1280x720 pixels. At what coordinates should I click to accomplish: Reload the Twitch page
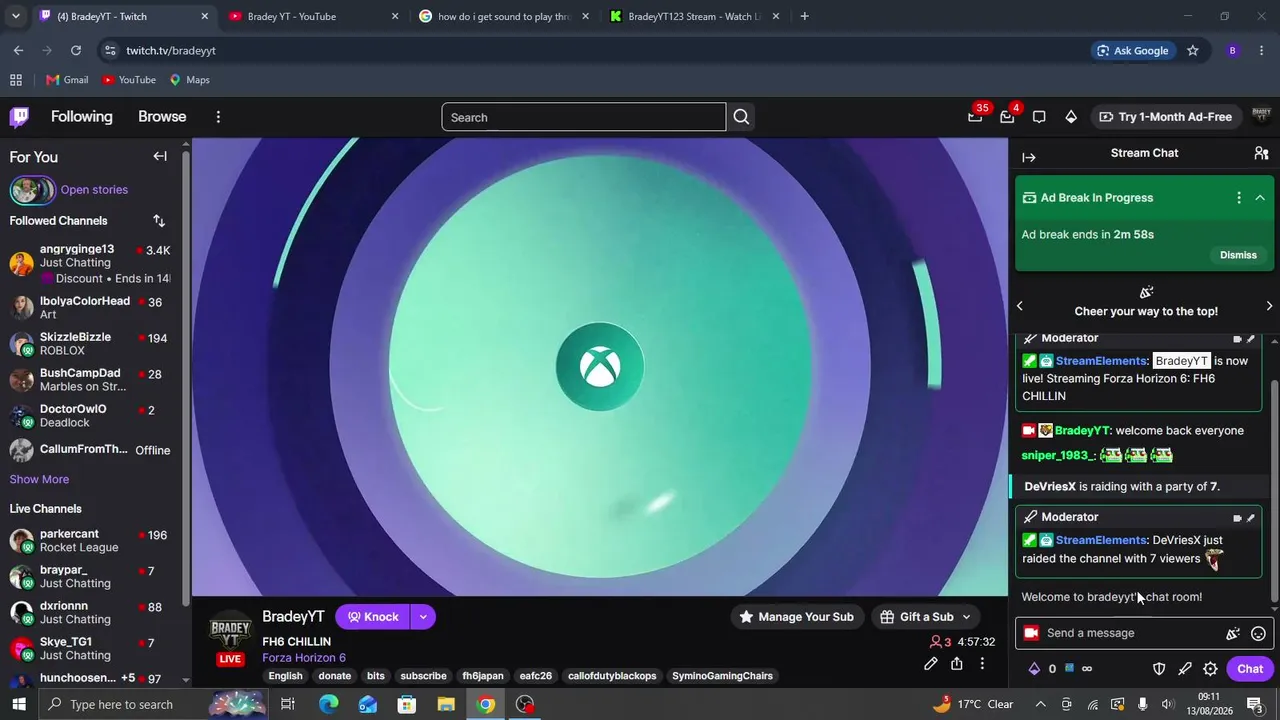click(76, 51)
